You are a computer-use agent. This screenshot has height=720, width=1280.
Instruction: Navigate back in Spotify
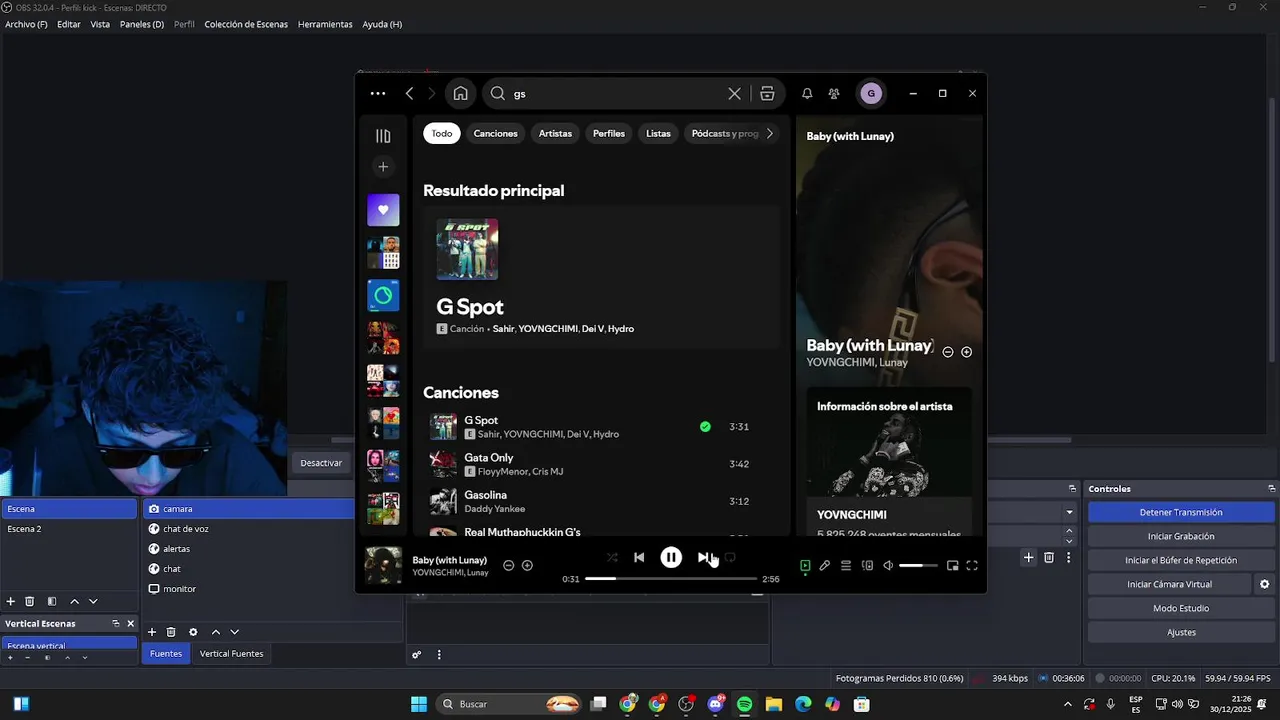[x=409, y=93]
